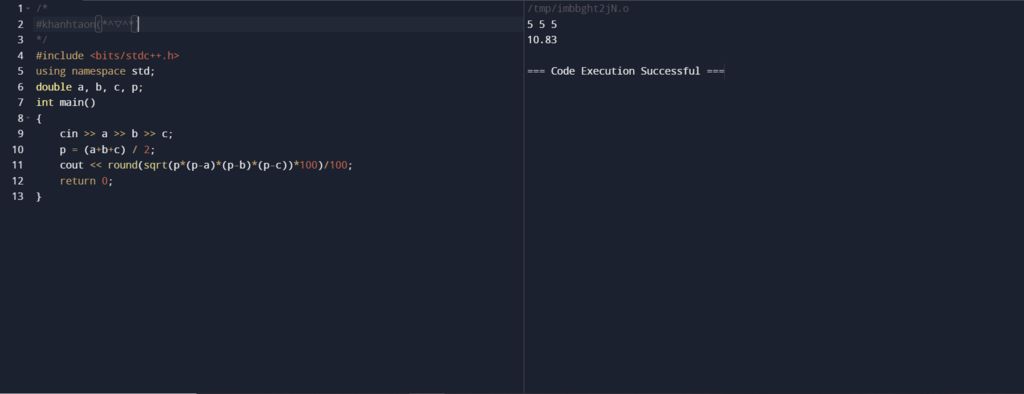The width and height of the screenshot is (1024, 394).
Task: Click the '/tmp/imbbght2jN.o' output path
Action: (578, 8)
